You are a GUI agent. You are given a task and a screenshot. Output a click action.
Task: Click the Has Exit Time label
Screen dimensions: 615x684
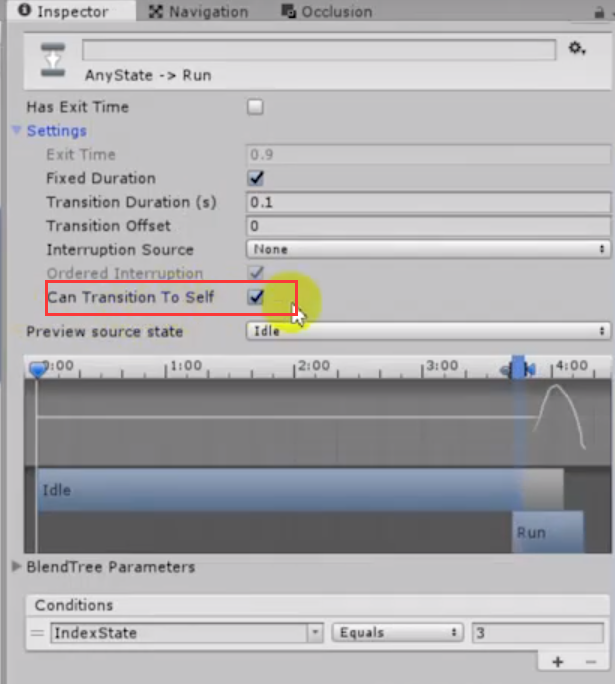(x=78, y=107)
